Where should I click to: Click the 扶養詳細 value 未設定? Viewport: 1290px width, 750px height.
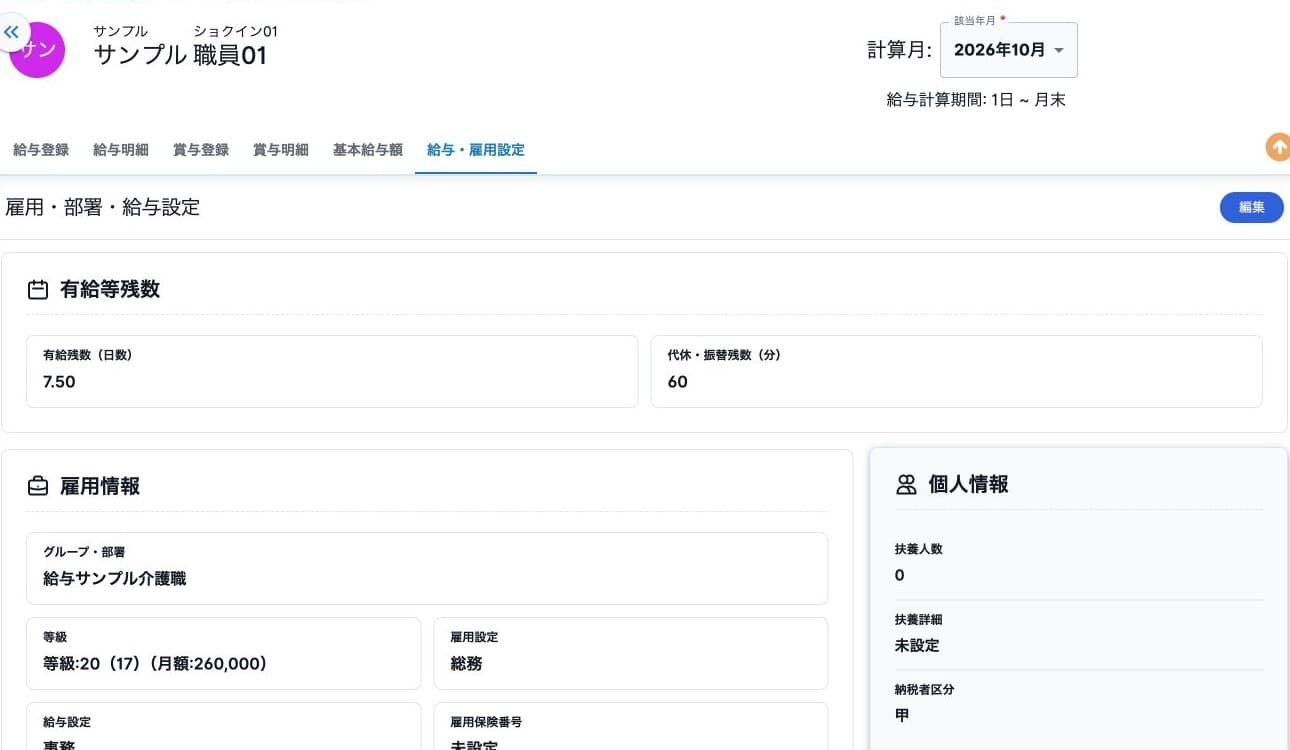(917, 645)
